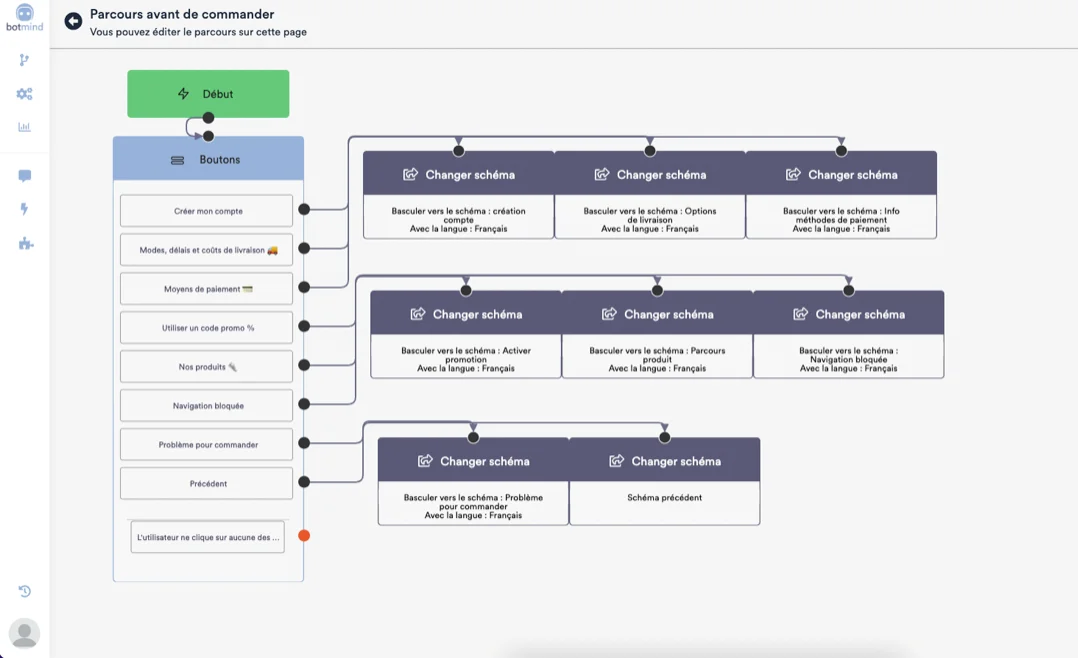1078x658 pixels.
Task: Click the 'Navigation bloquée' button option
Action: (x=207, y=406)
